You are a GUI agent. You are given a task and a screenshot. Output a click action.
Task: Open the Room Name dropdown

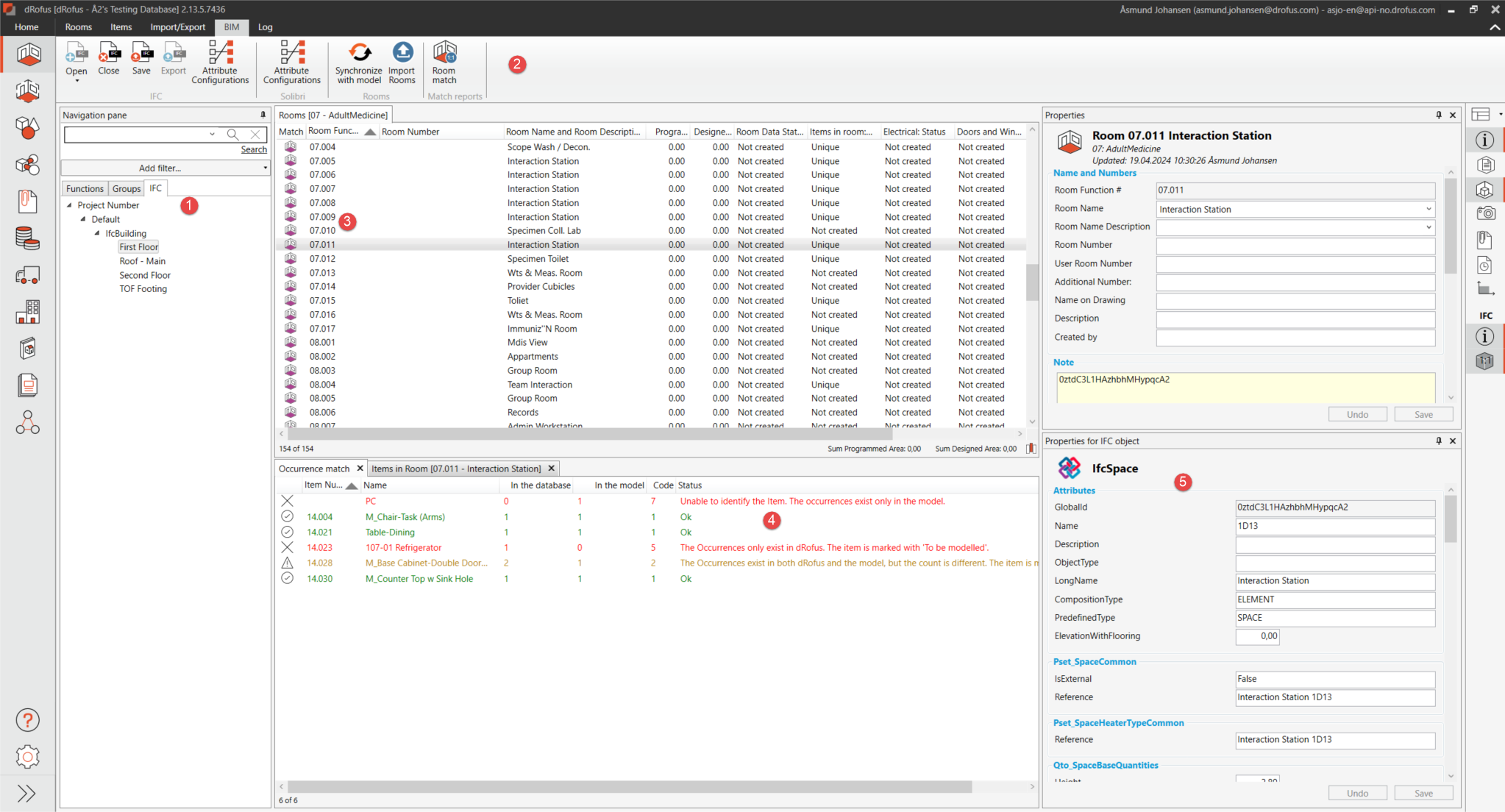(1428, 209)
